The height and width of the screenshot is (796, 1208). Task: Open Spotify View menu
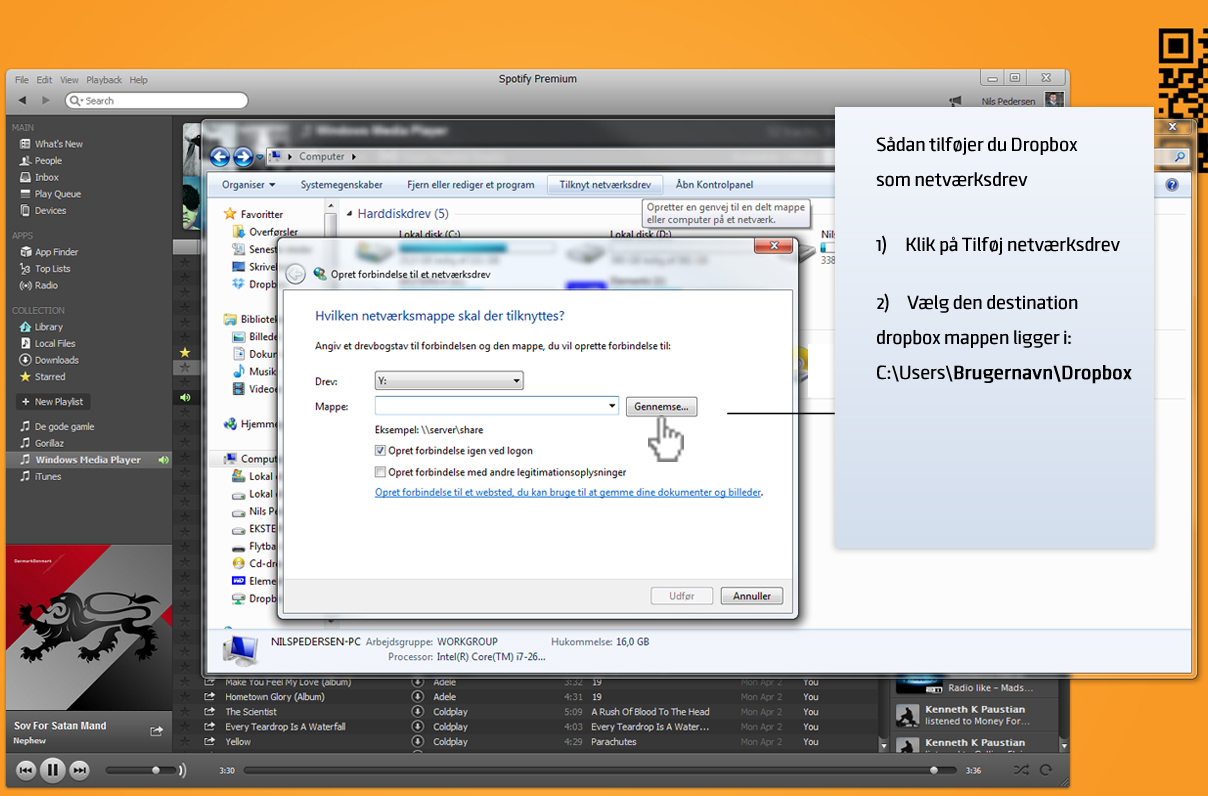(x=69, y=80)
